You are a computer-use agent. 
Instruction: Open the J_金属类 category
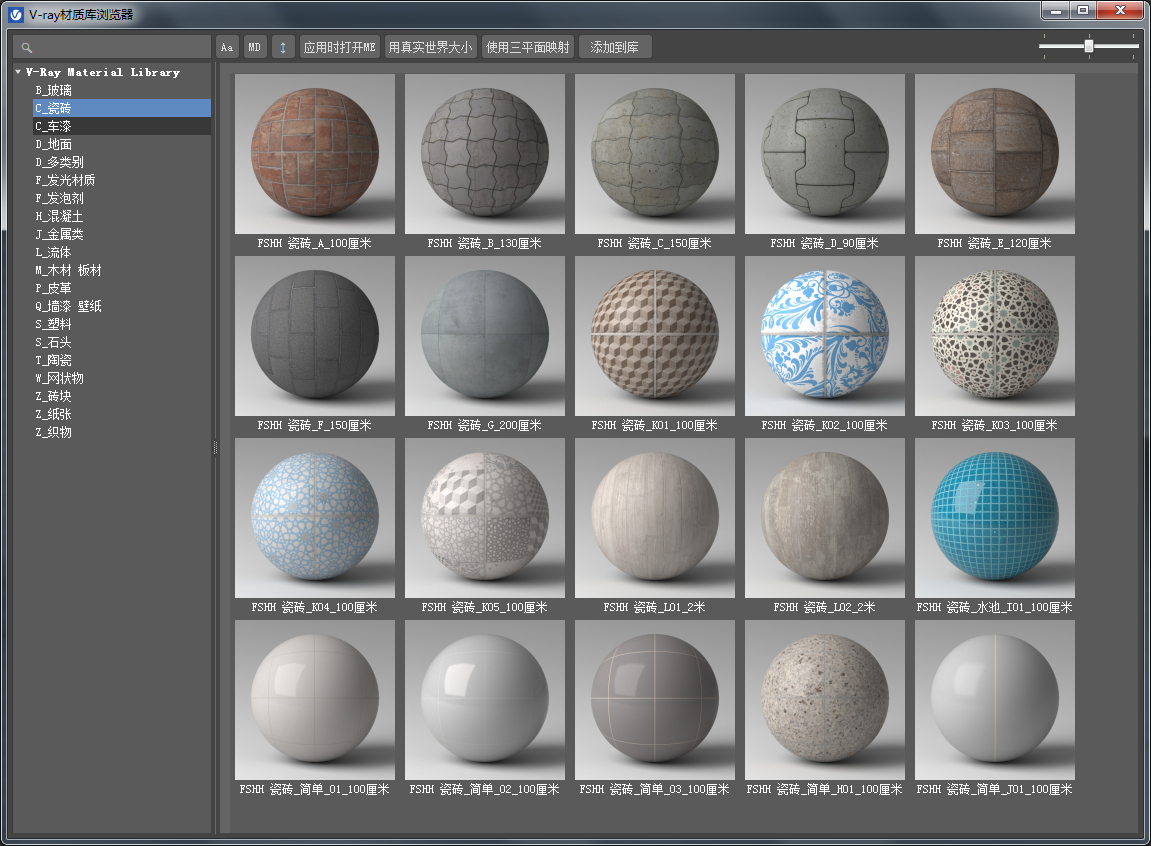(x=59, y=234)
